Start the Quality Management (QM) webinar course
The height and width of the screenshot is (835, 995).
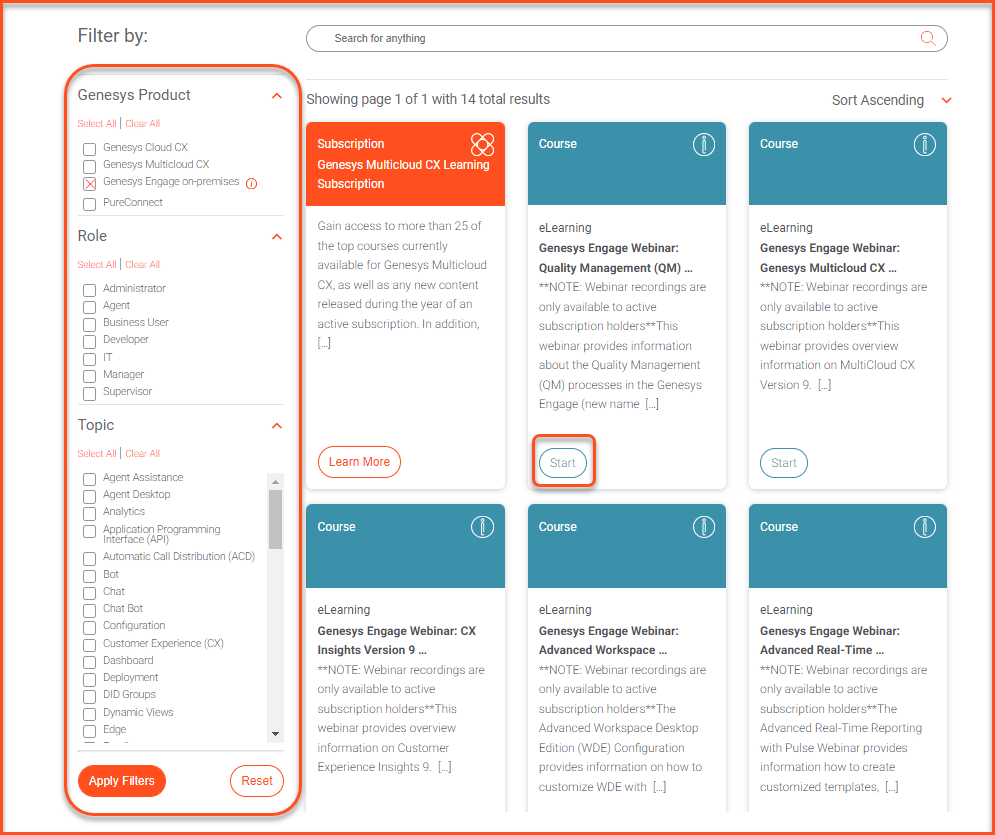tap(562, 463)
